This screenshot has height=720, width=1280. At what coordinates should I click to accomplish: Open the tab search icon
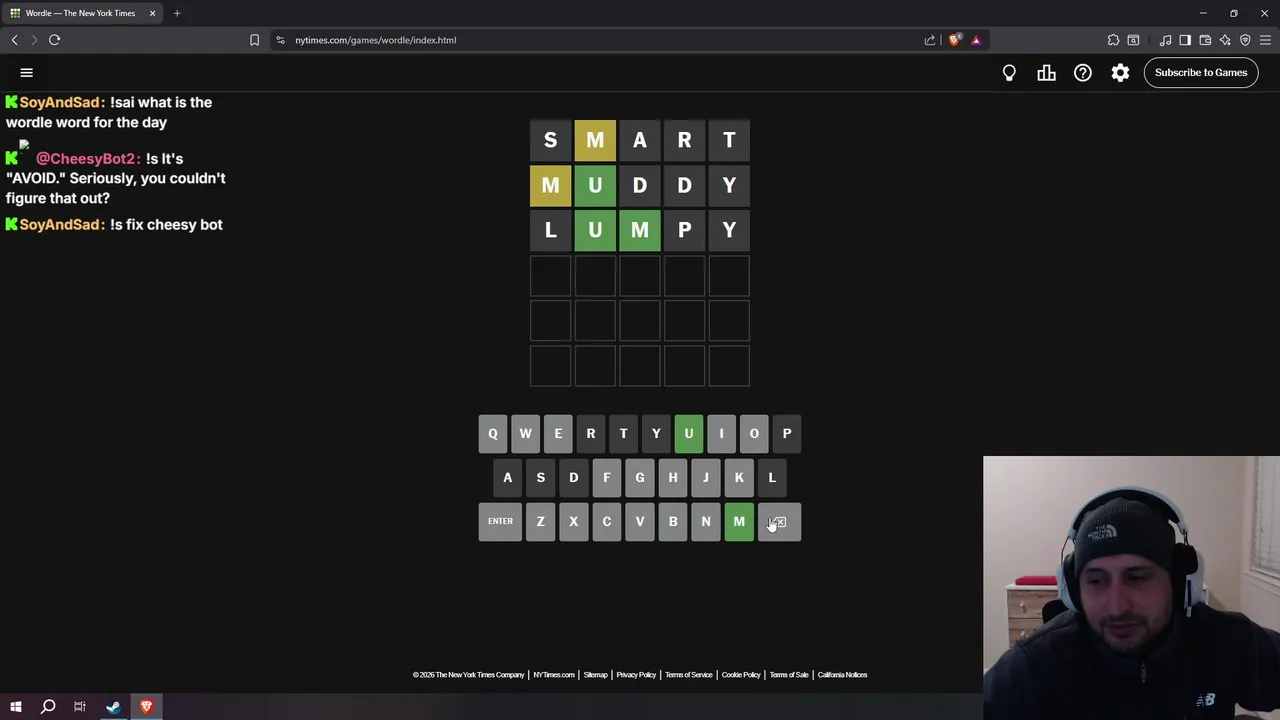(x=1133, y=40)
